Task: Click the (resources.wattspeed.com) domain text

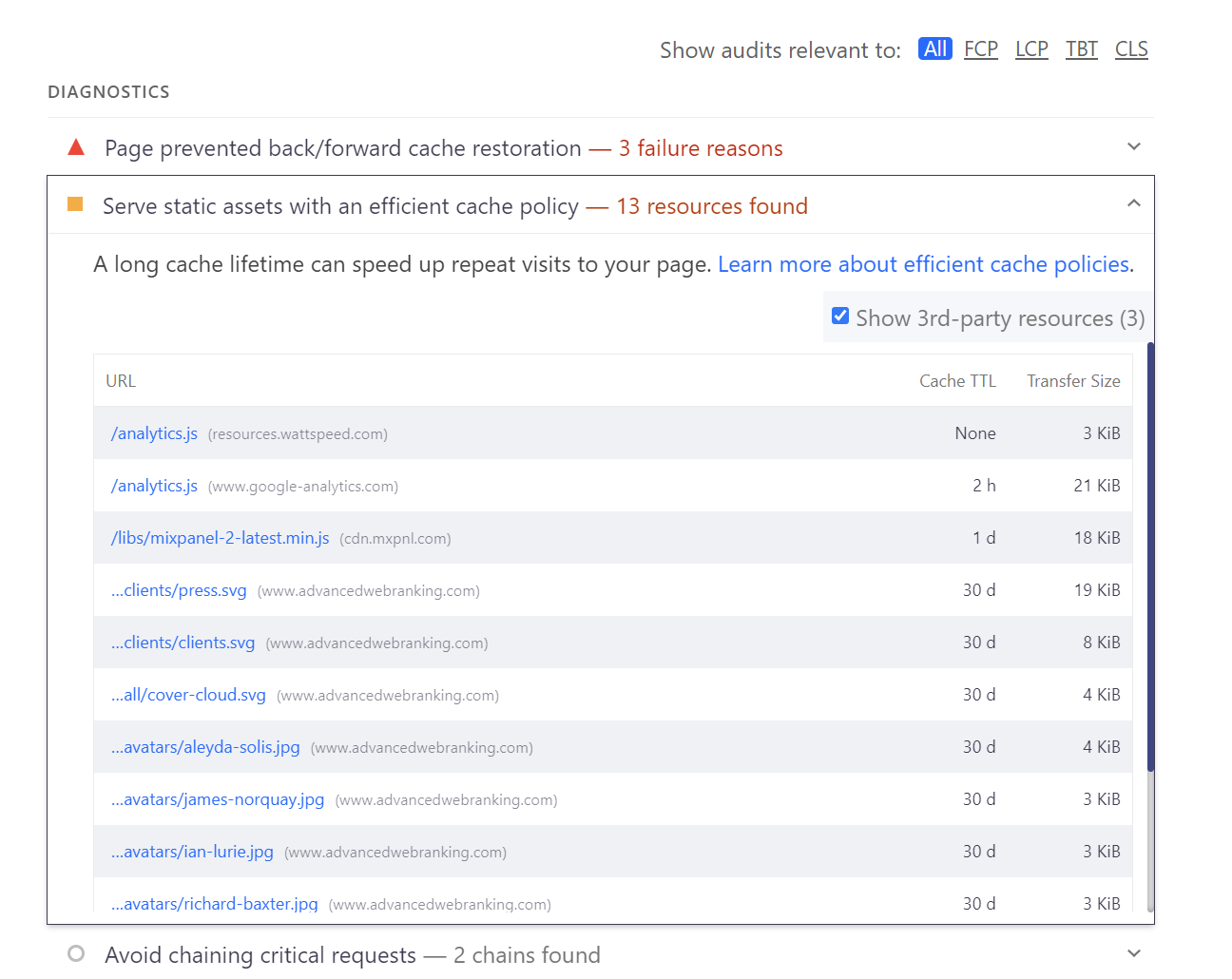Action: tap(298, 434)
